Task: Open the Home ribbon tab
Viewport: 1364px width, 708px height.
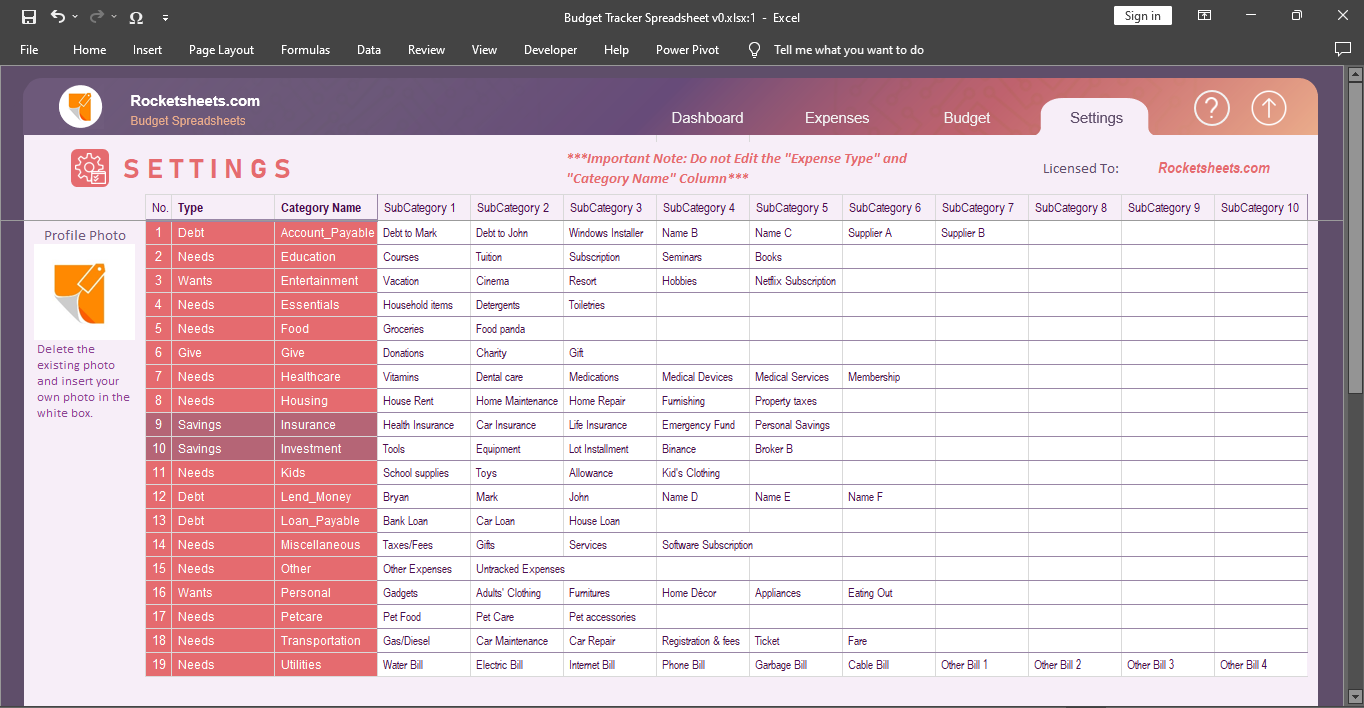Action: tap(90, 50)
